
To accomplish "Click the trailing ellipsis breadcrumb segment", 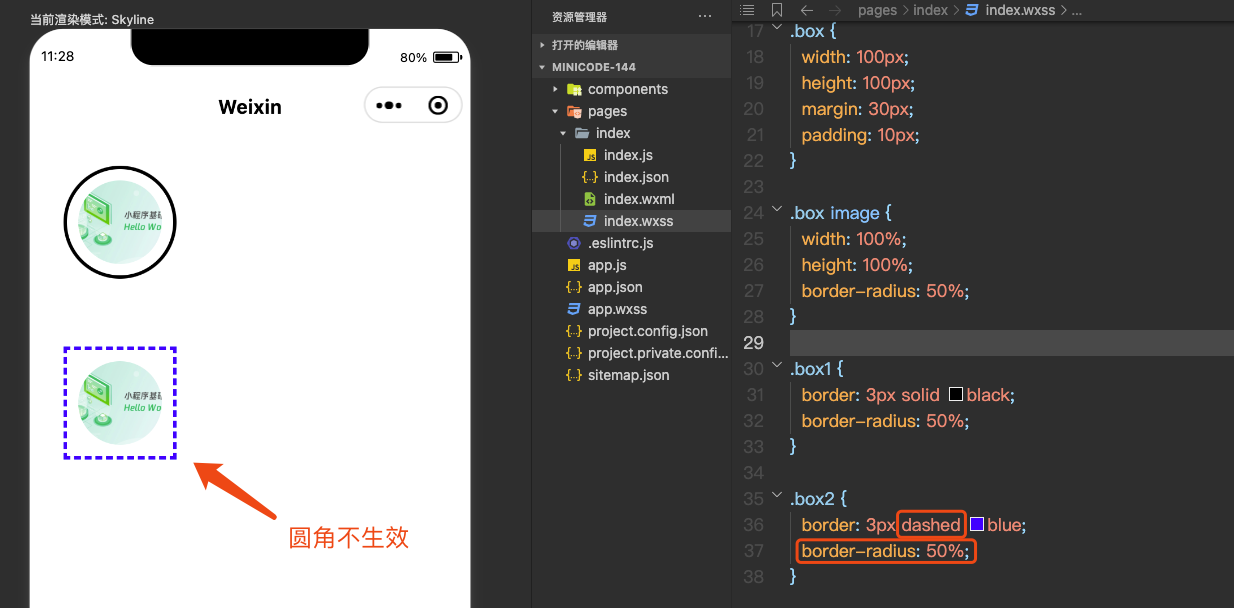I will (x=1077, y=10).
